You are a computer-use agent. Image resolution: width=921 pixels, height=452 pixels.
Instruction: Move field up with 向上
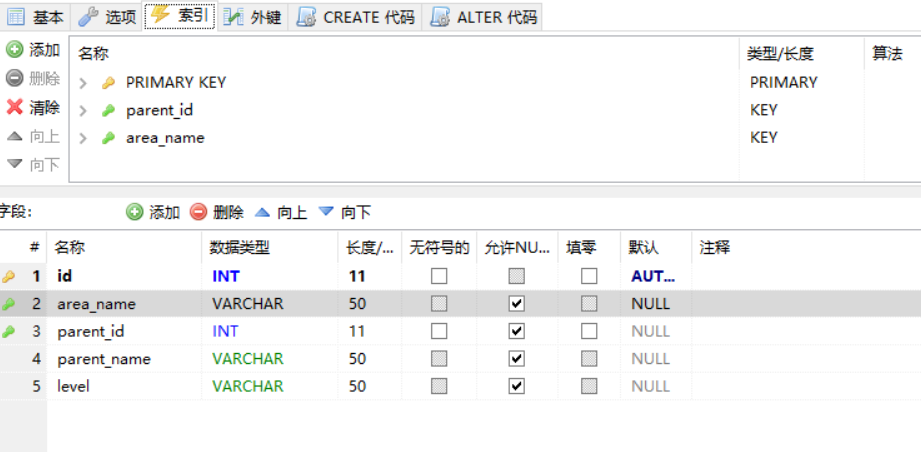click(x=281, y=212)
